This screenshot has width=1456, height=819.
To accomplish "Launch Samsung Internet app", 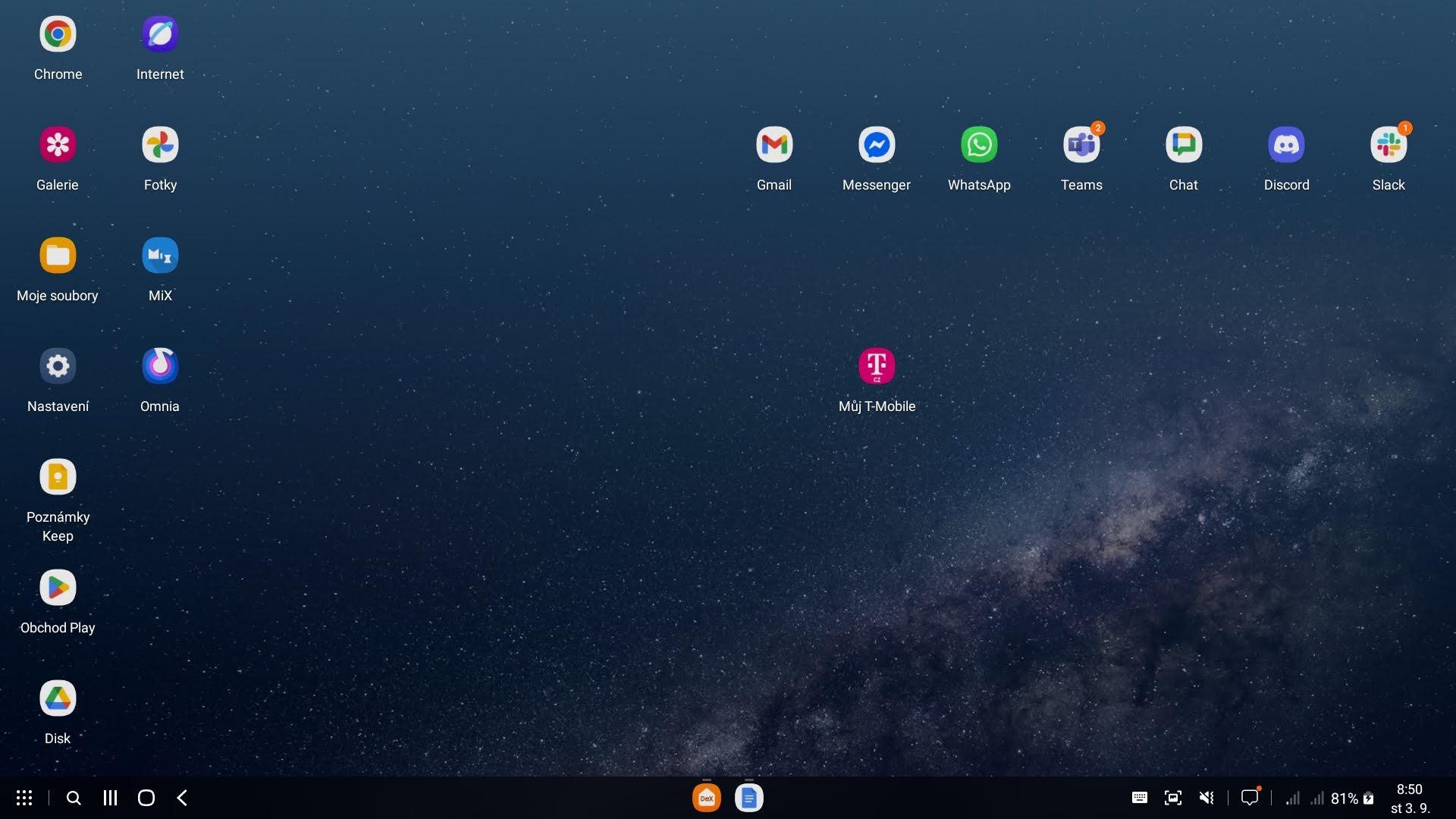I will coord(160,34).
